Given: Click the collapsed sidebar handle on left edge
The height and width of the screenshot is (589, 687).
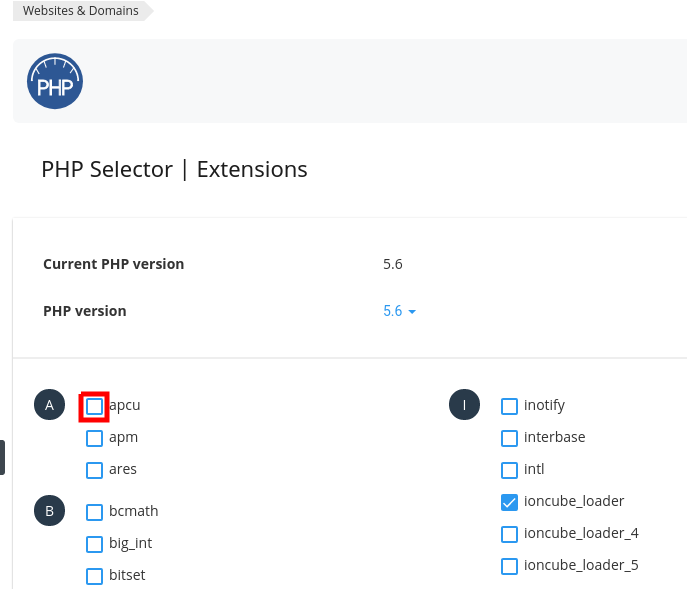Looking at the screenshot, I should point(2,457).
